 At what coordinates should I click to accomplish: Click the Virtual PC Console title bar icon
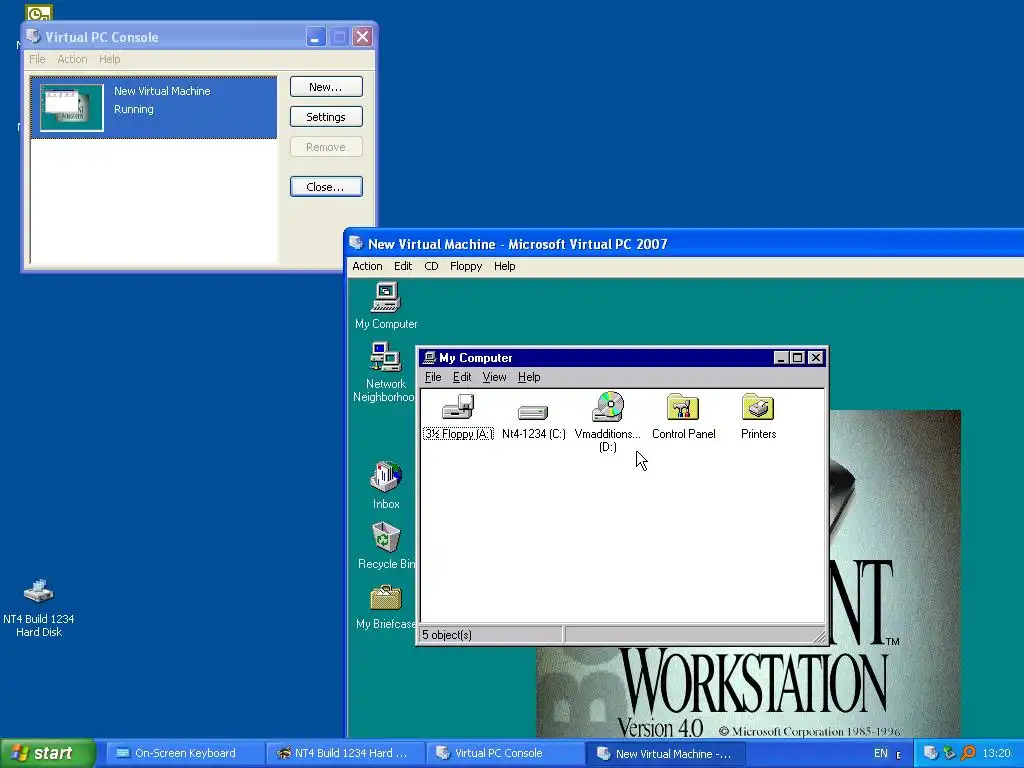[33, 37]
